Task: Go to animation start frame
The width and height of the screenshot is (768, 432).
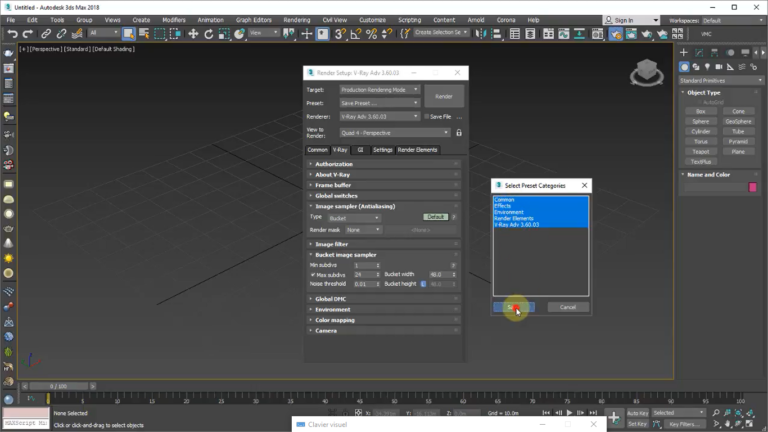Action: click(546, 413)
